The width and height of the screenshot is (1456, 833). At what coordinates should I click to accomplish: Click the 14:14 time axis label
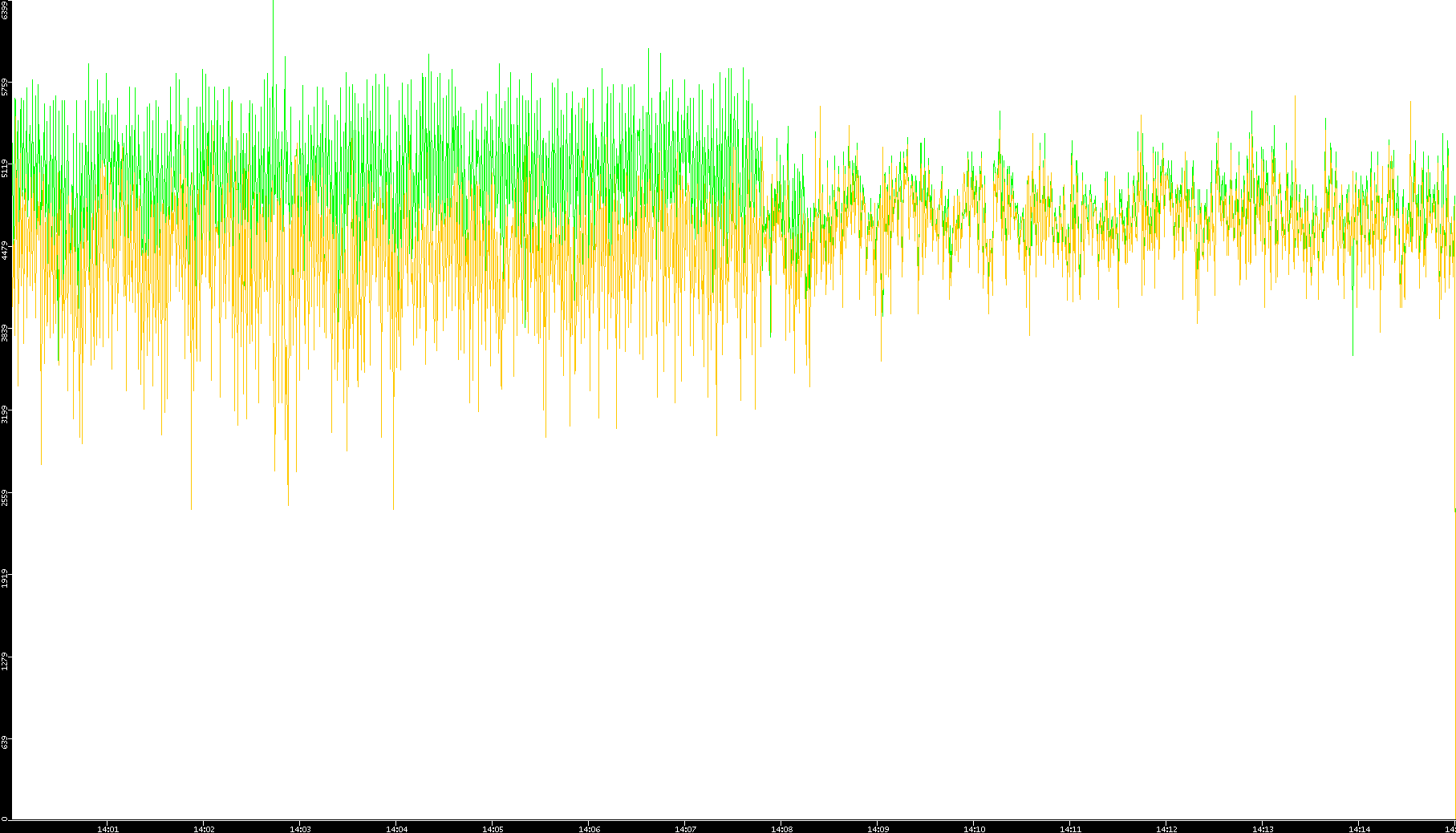point(1359,829)
